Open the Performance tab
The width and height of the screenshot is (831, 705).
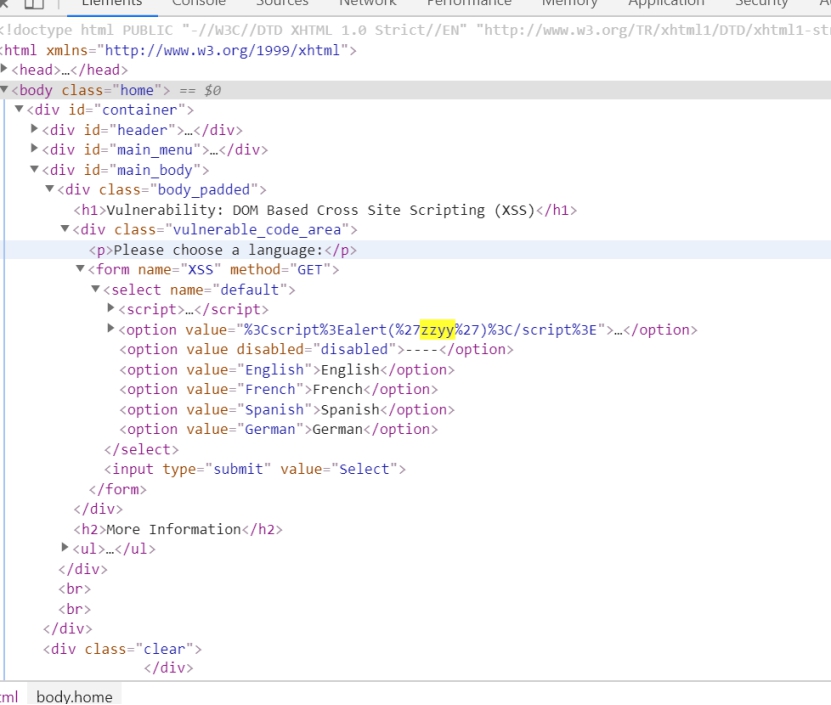(x=469, y=3)
